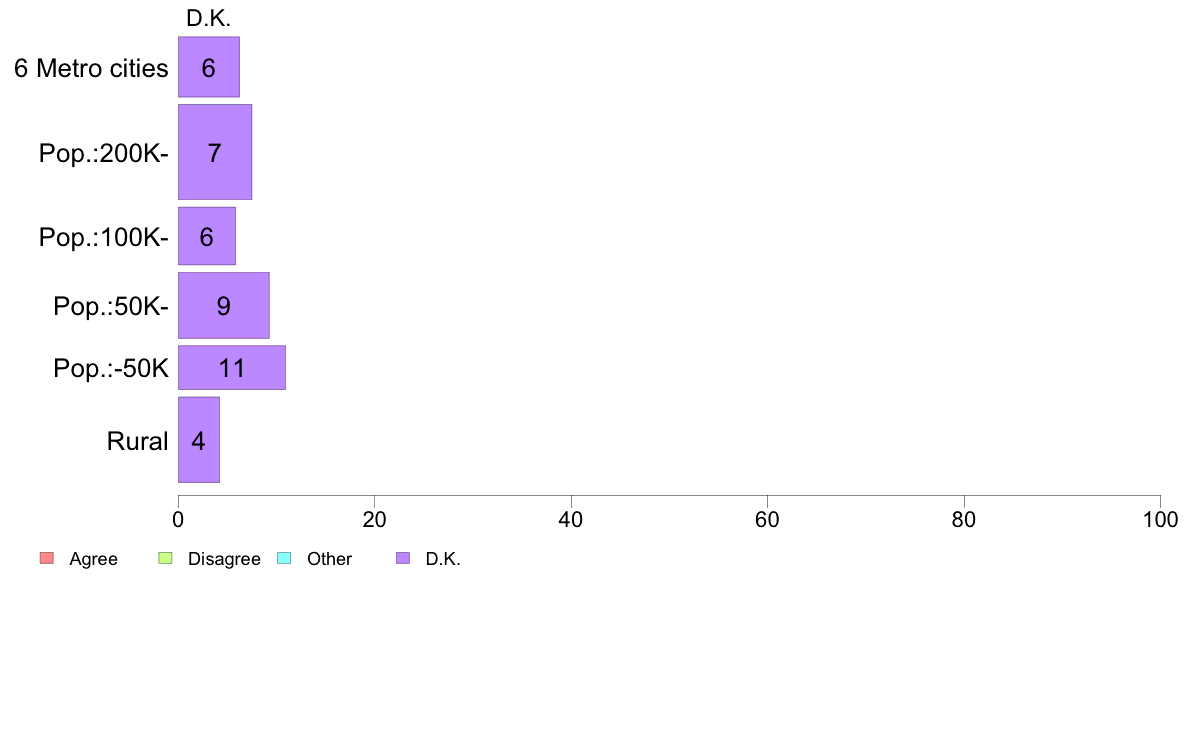
Task: Click the Pop.:-50K row label
Action: [x=111, y=368]
